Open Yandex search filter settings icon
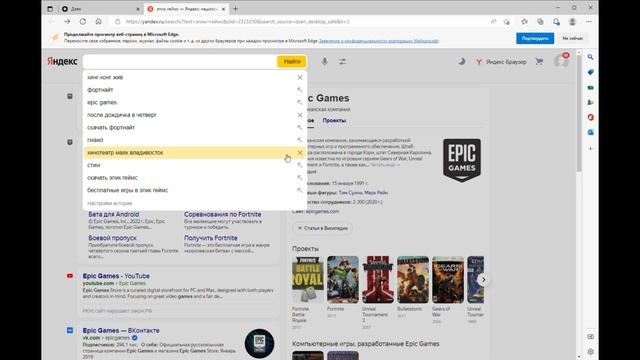Screen dimensions: 640x360 [x=342, y=62]
